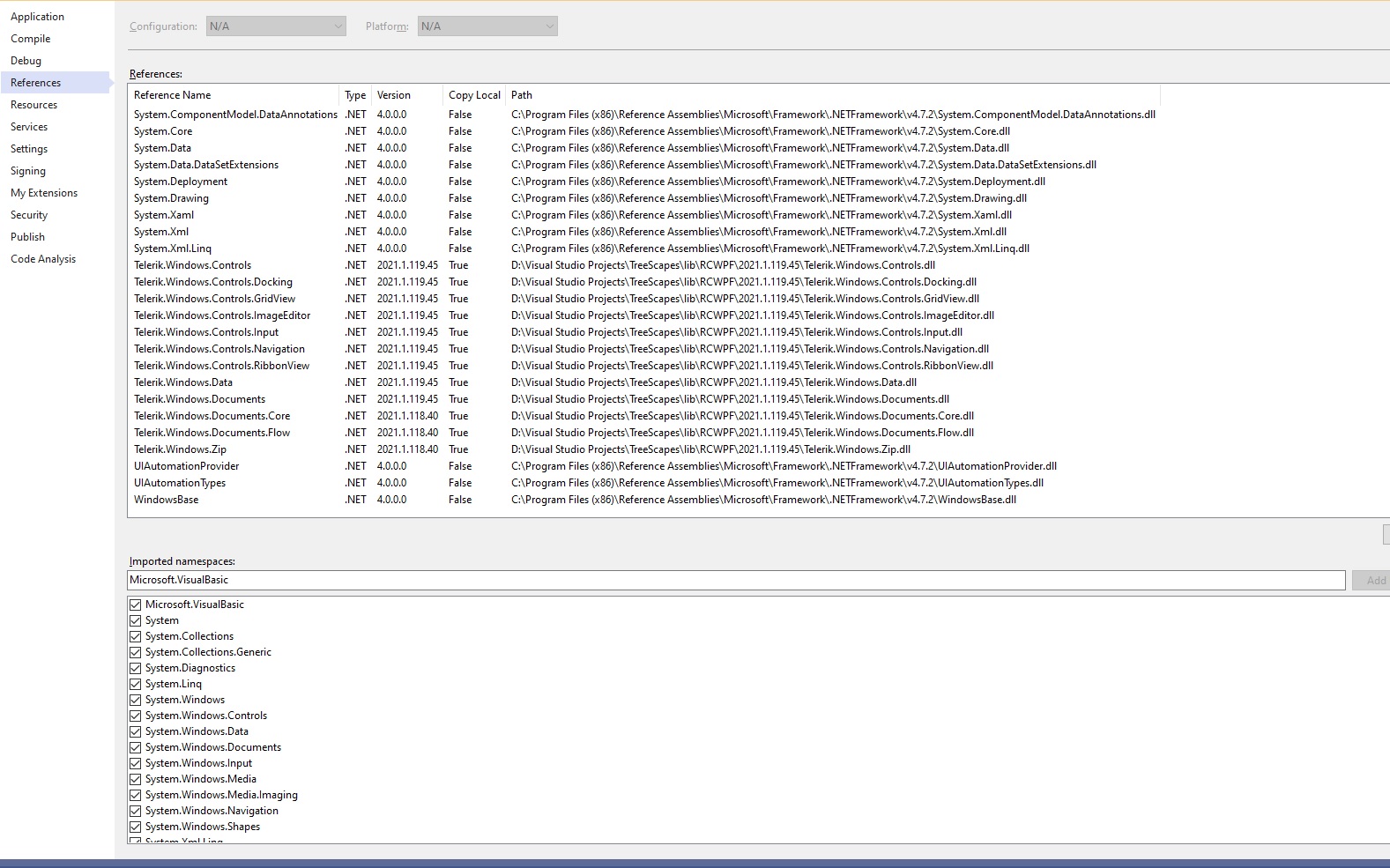
Task: Sort by the Copy Local column header
Action: (x=474, y=95)
